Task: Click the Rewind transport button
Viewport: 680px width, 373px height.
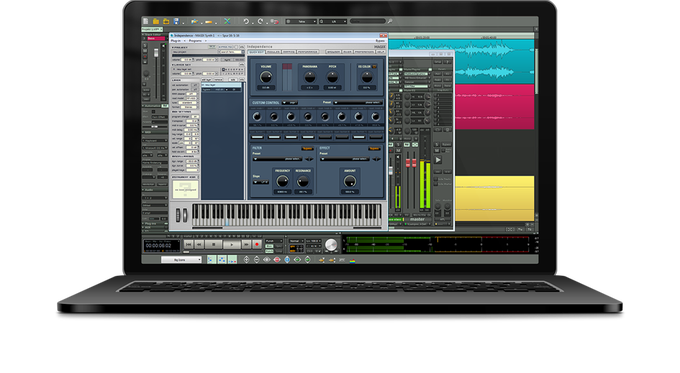Action: pos(199,245)
